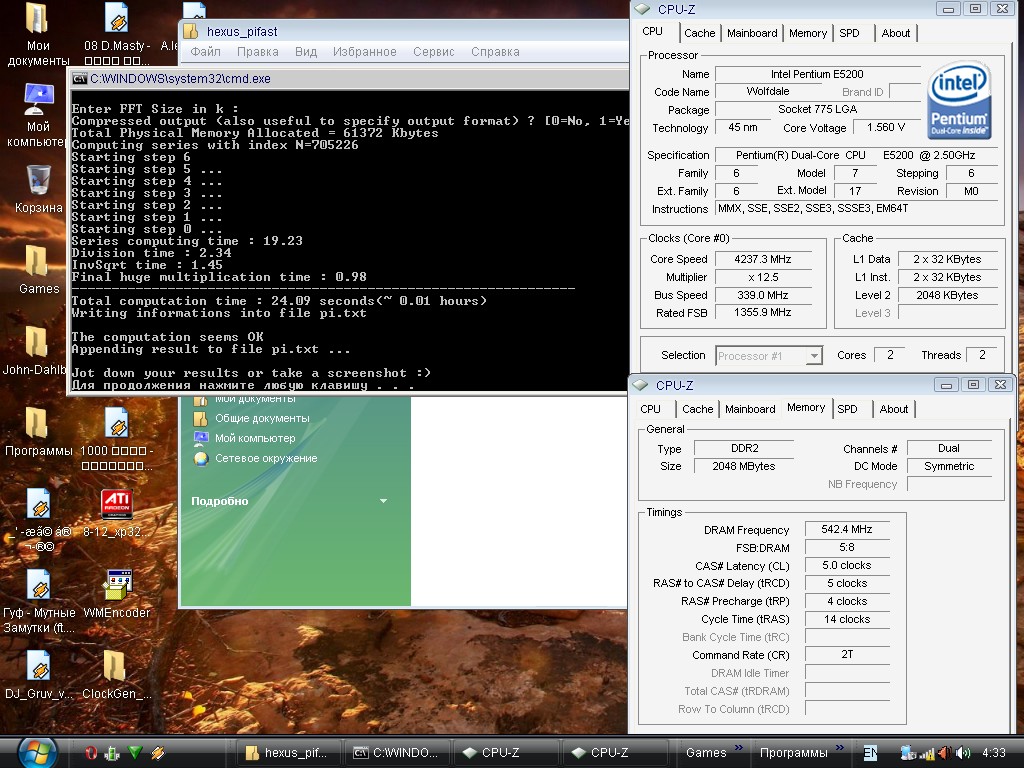Open the John-Dahlb desktop folder
This screenshot has height=768, width=1024.
pyautogui.click(x=37, y=342)
